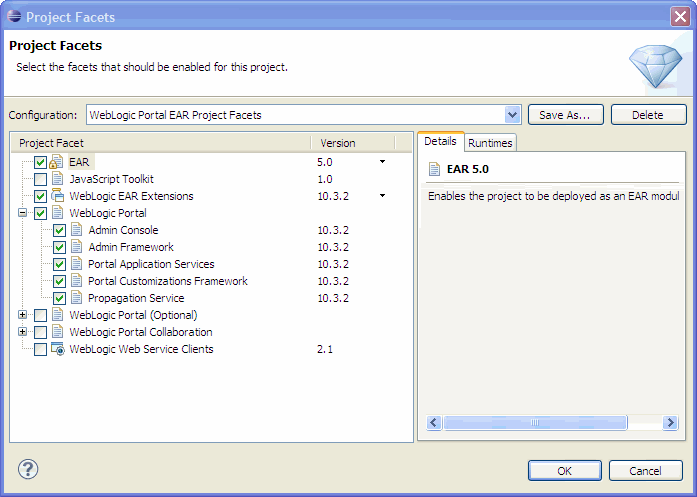This screenshot has height=497, width=697.
Task: Click the Save As... button
Action: point(565,115)
